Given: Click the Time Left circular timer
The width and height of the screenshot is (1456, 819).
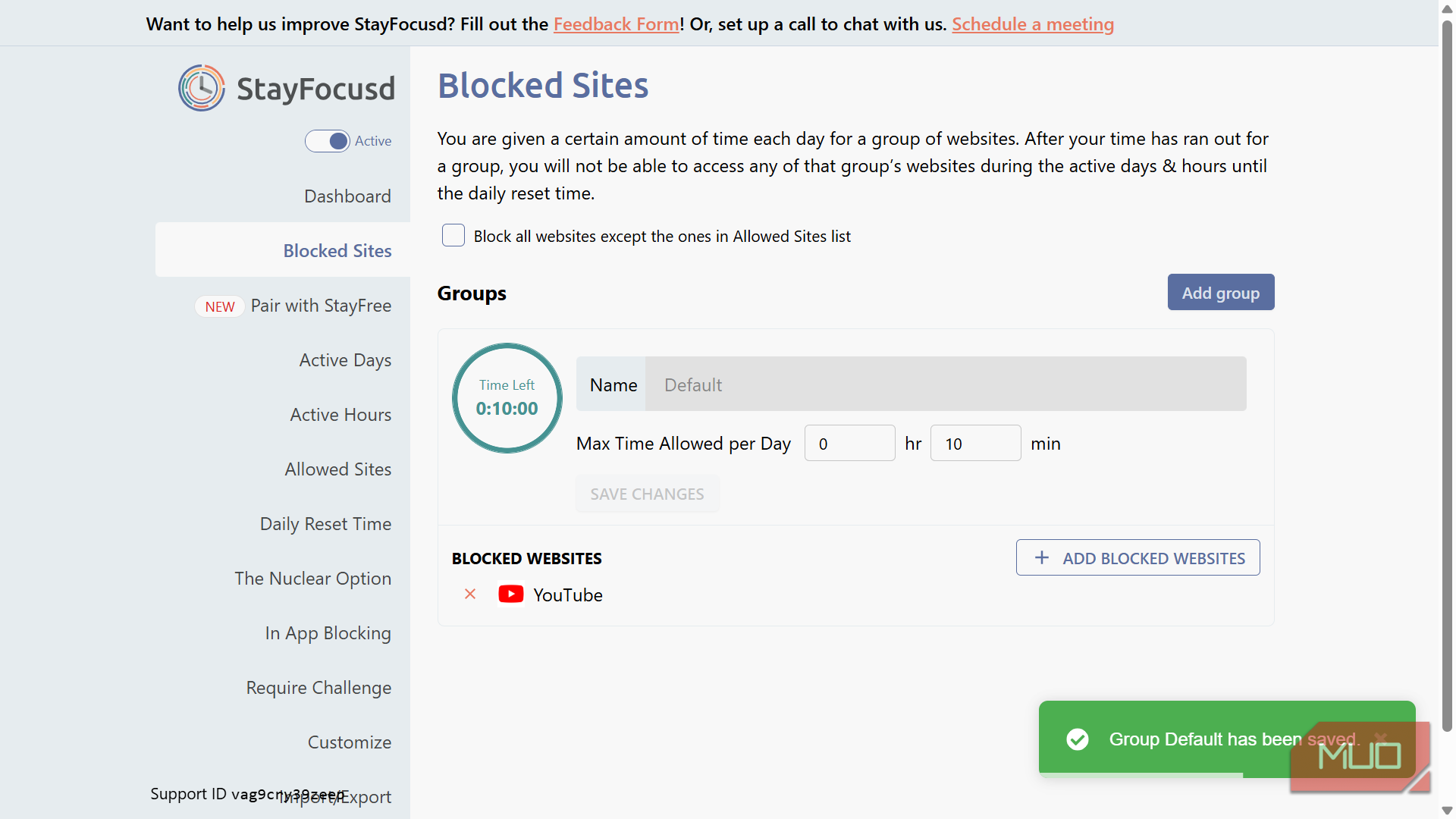Looking at the screenshot, I should [x=507, y=398].
